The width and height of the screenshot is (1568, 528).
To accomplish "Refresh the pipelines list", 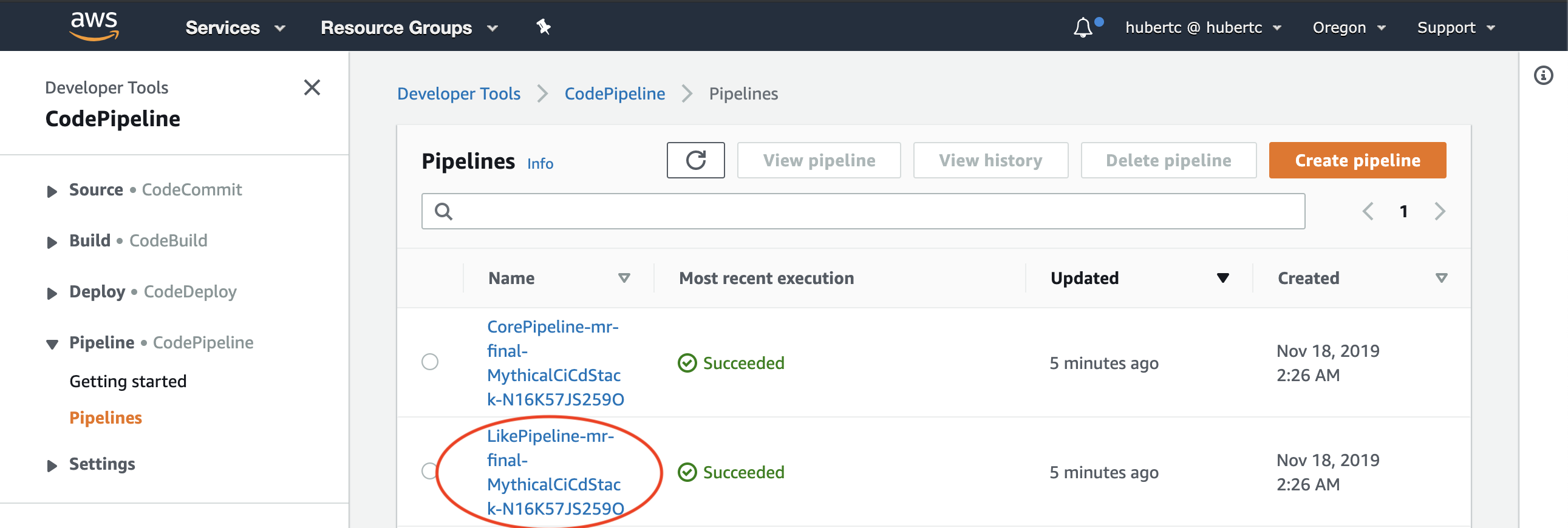I will click(695, 160).
